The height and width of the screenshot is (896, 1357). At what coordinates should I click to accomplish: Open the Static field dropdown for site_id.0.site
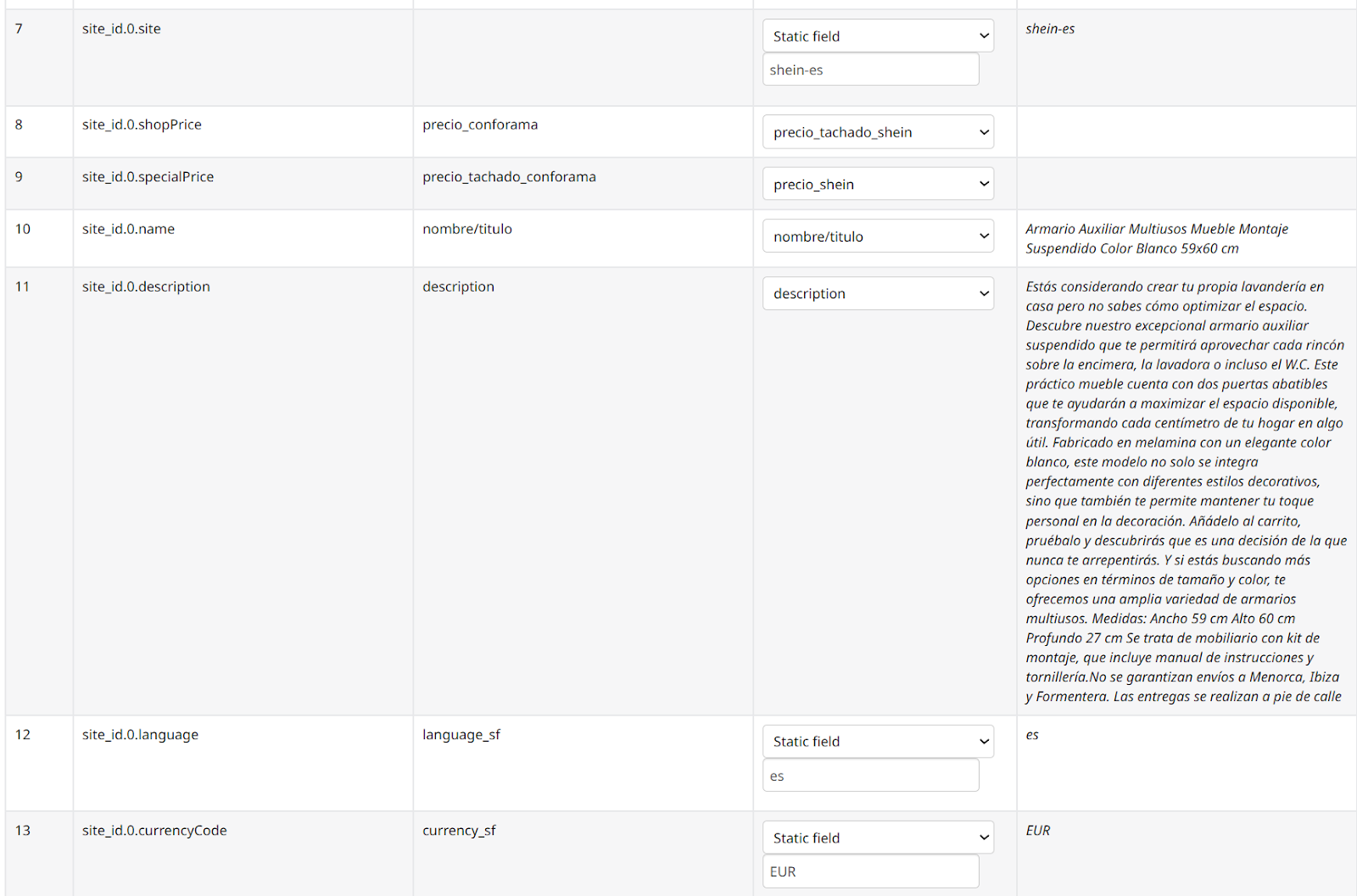[x=878, y=36]
